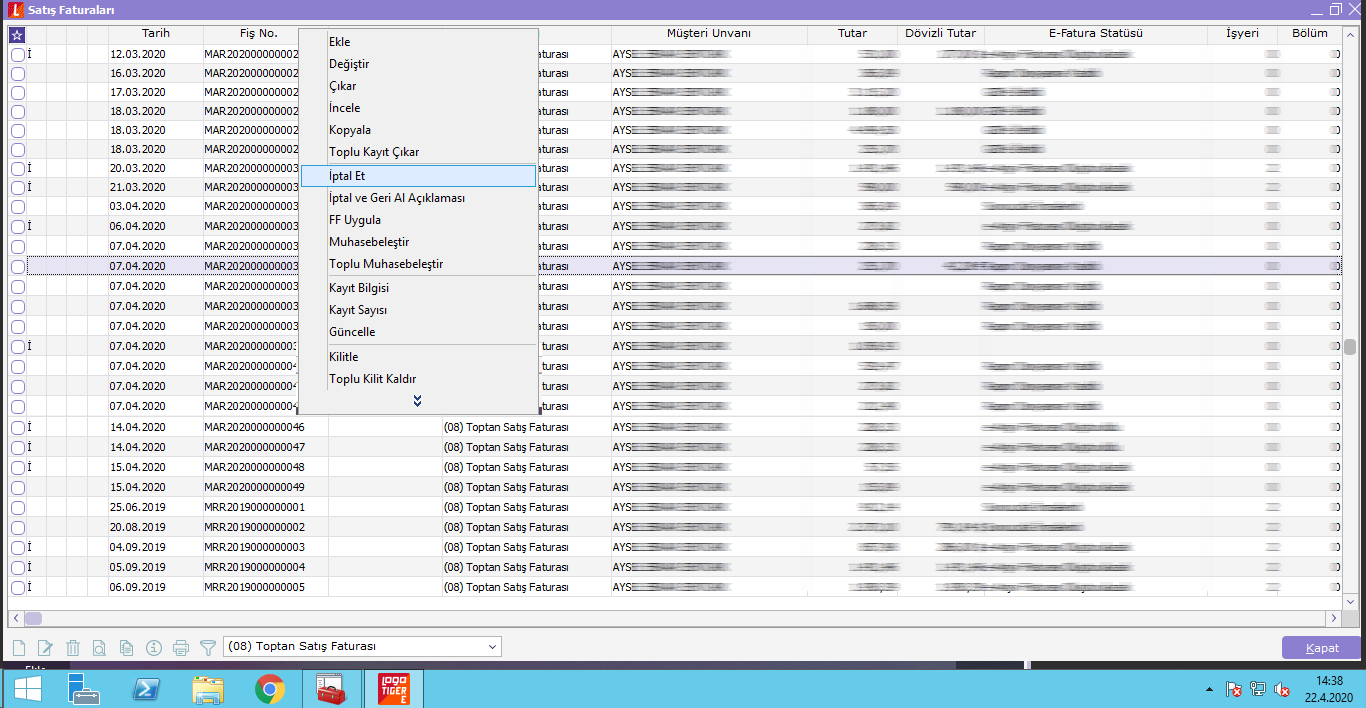Tick the checkbox for the 12.03.2020 row

coord(18,55)
